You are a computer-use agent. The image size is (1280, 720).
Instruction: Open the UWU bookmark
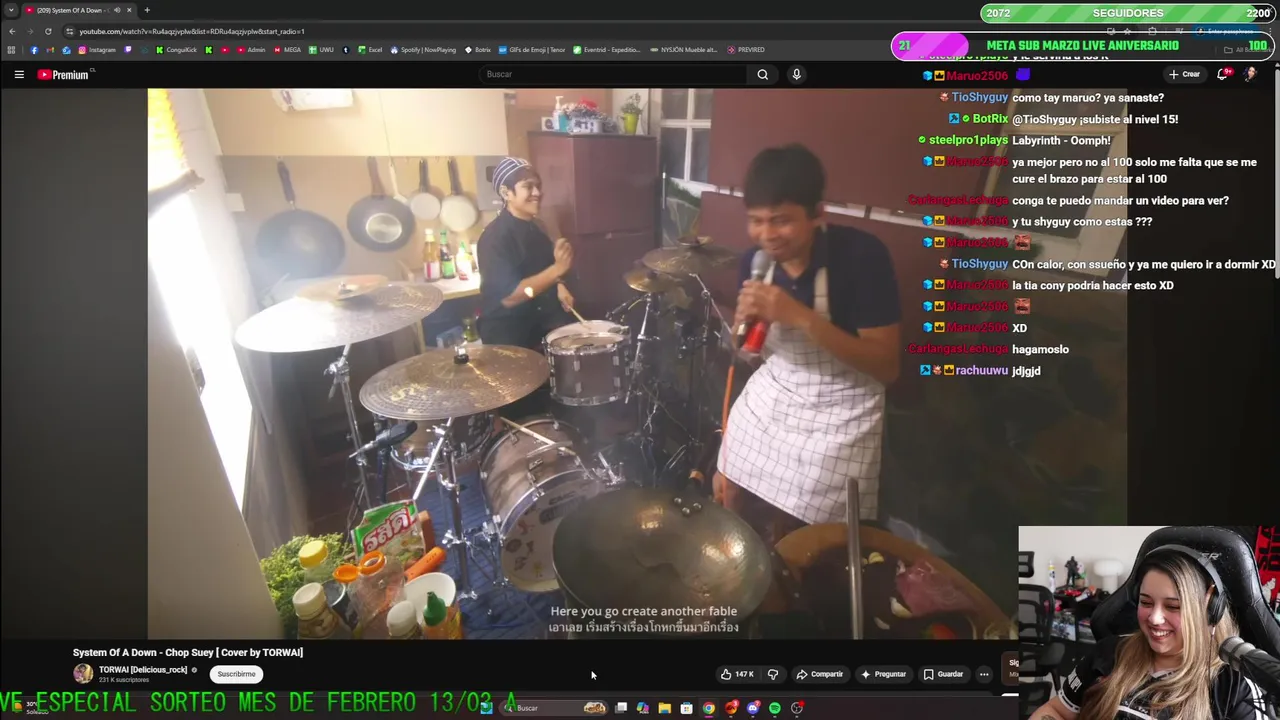click(322, 50)
